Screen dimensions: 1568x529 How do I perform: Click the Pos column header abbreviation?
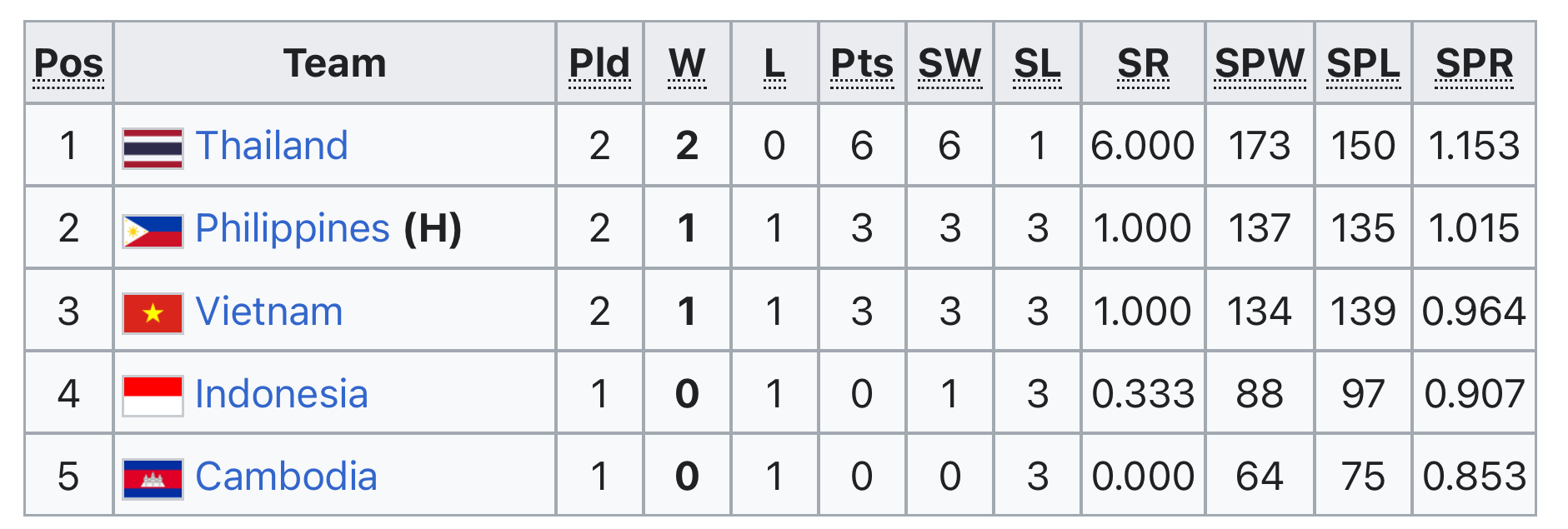click(x=69, y=64)
